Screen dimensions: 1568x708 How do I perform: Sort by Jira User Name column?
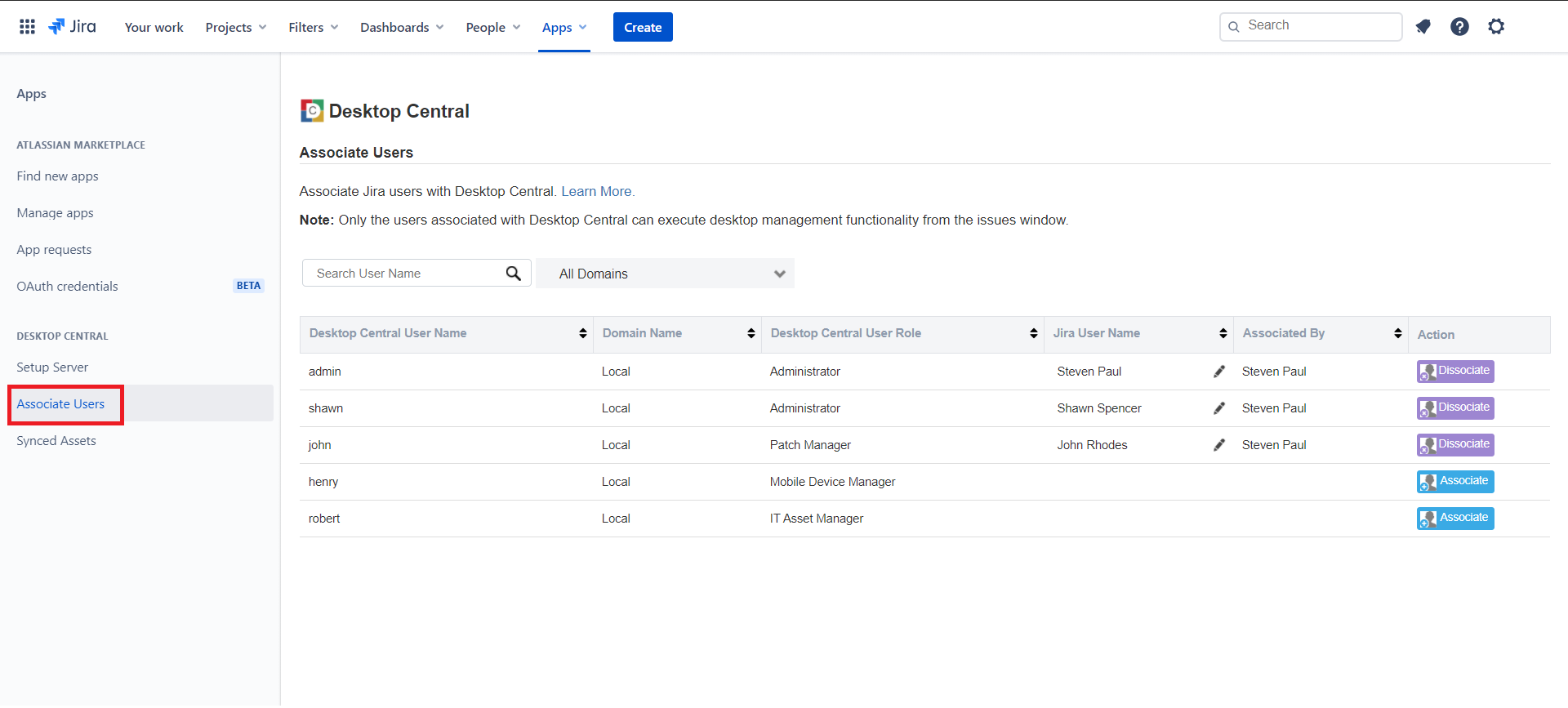(x=1223, y=333)
